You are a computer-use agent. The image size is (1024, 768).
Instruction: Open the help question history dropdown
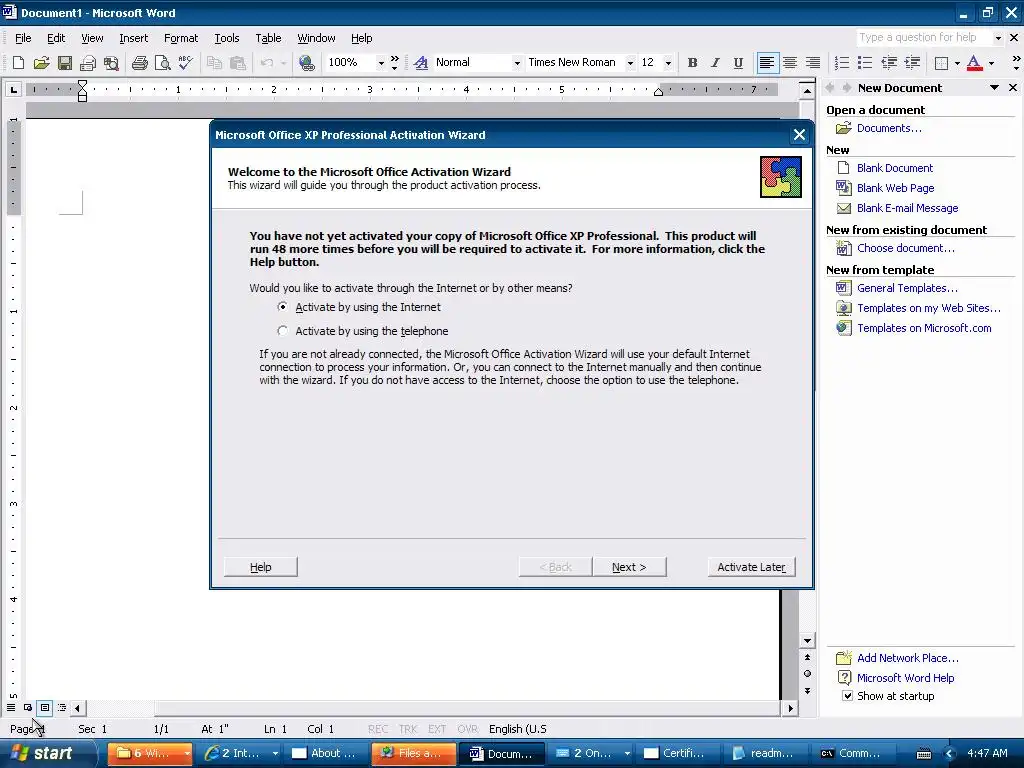click(x=998, y=38)
